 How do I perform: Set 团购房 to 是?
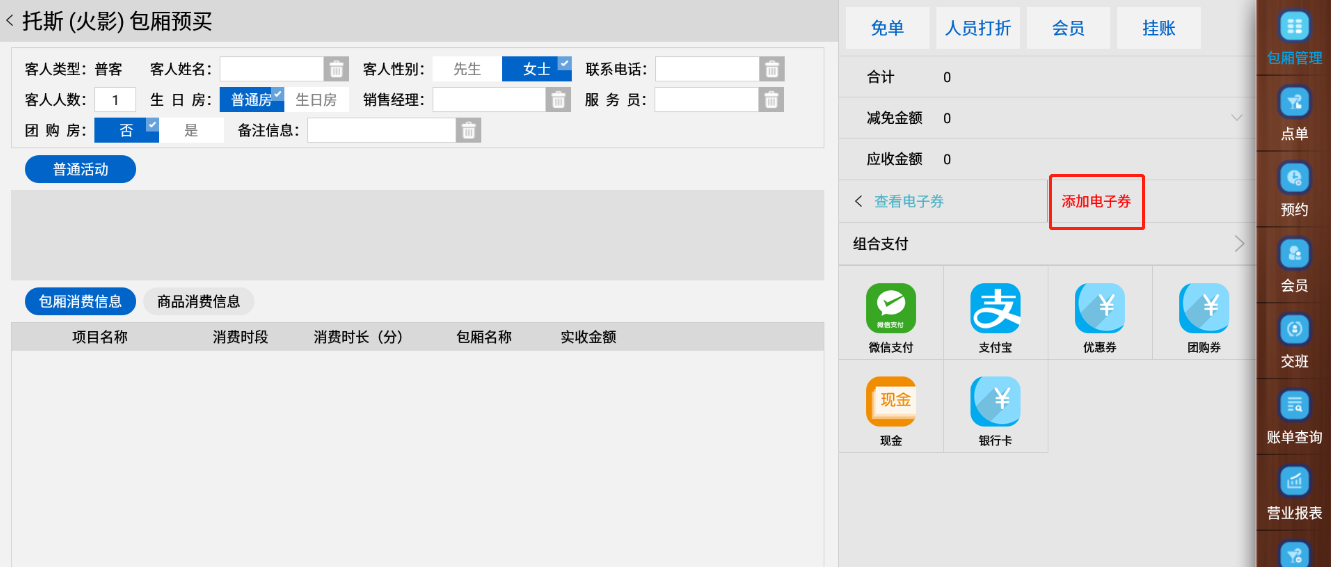[192, 131]
